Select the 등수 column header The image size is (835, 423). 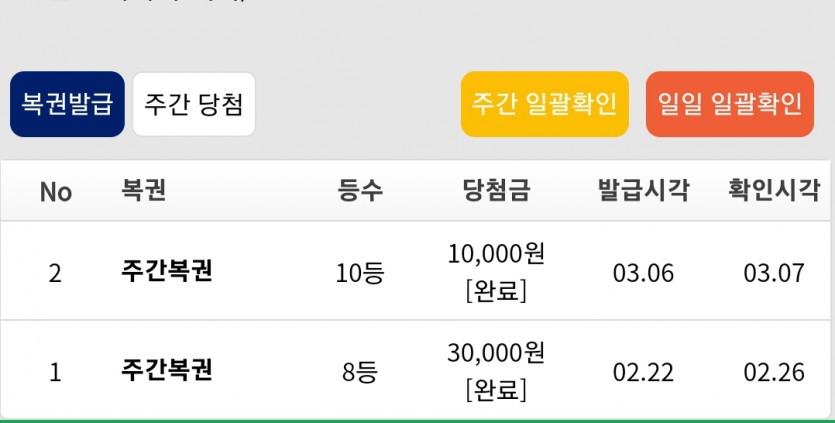click(360, 191)
